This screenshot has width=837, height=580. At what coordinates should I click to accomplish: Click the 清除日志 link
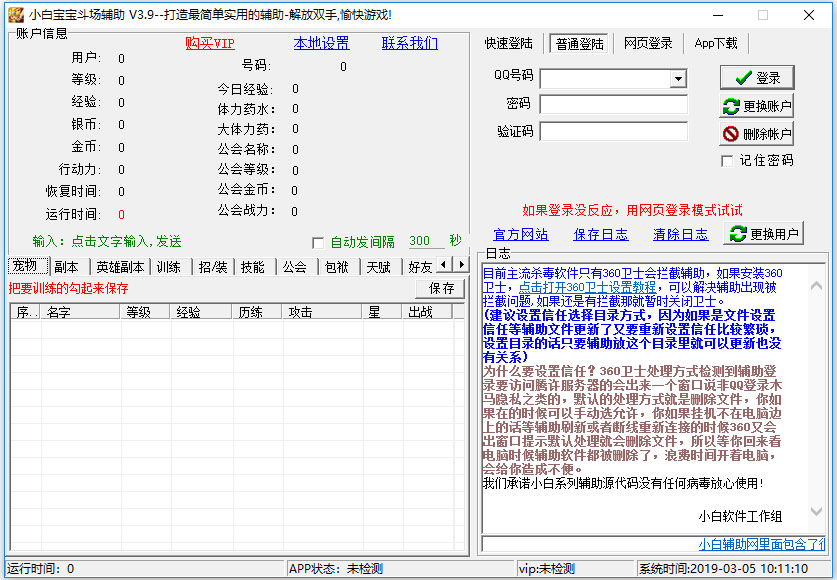tap(680, 234)
